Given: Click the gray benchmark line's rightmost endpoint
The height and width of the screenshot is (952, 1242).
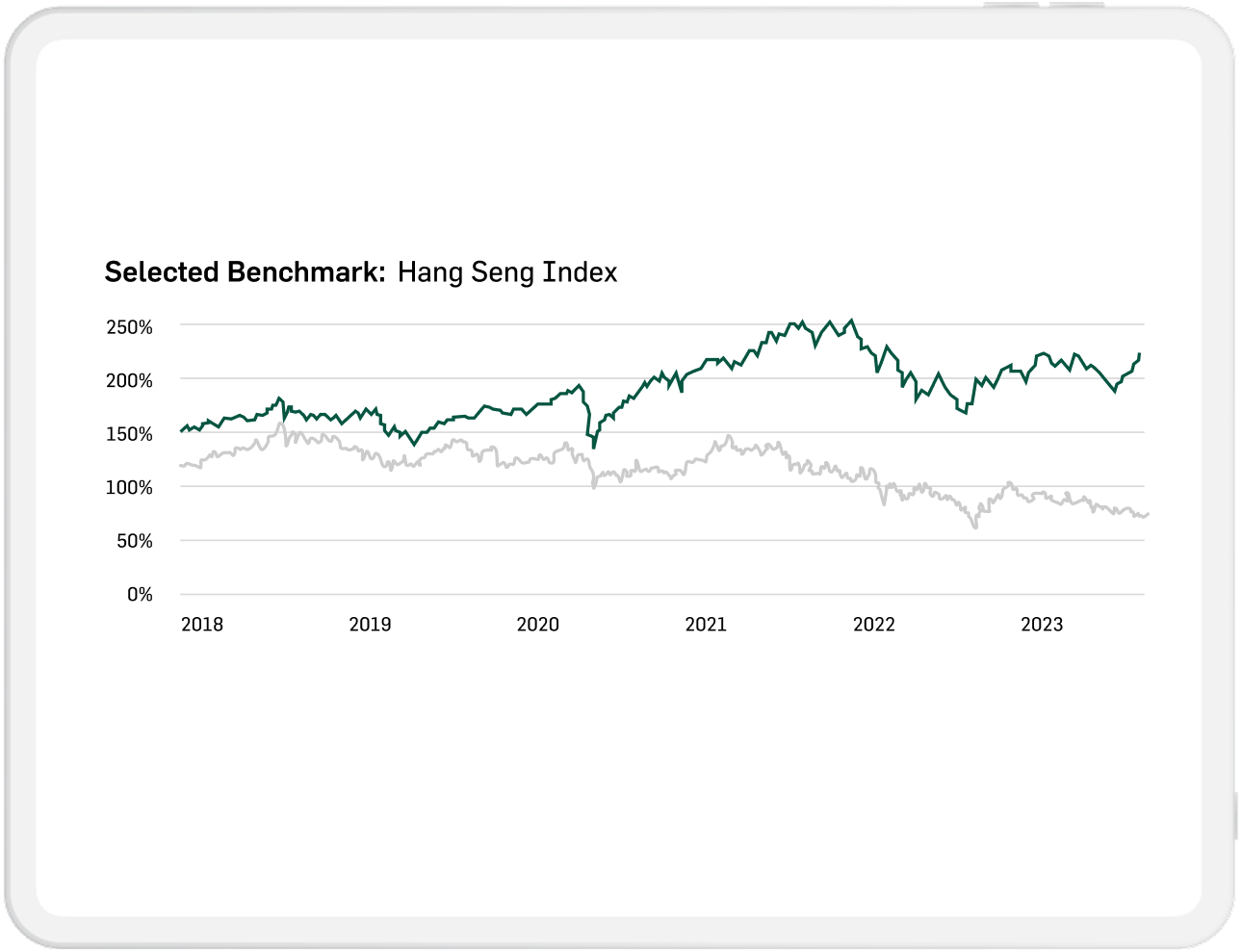Looking at the screenshot, I should point(1148,514).
